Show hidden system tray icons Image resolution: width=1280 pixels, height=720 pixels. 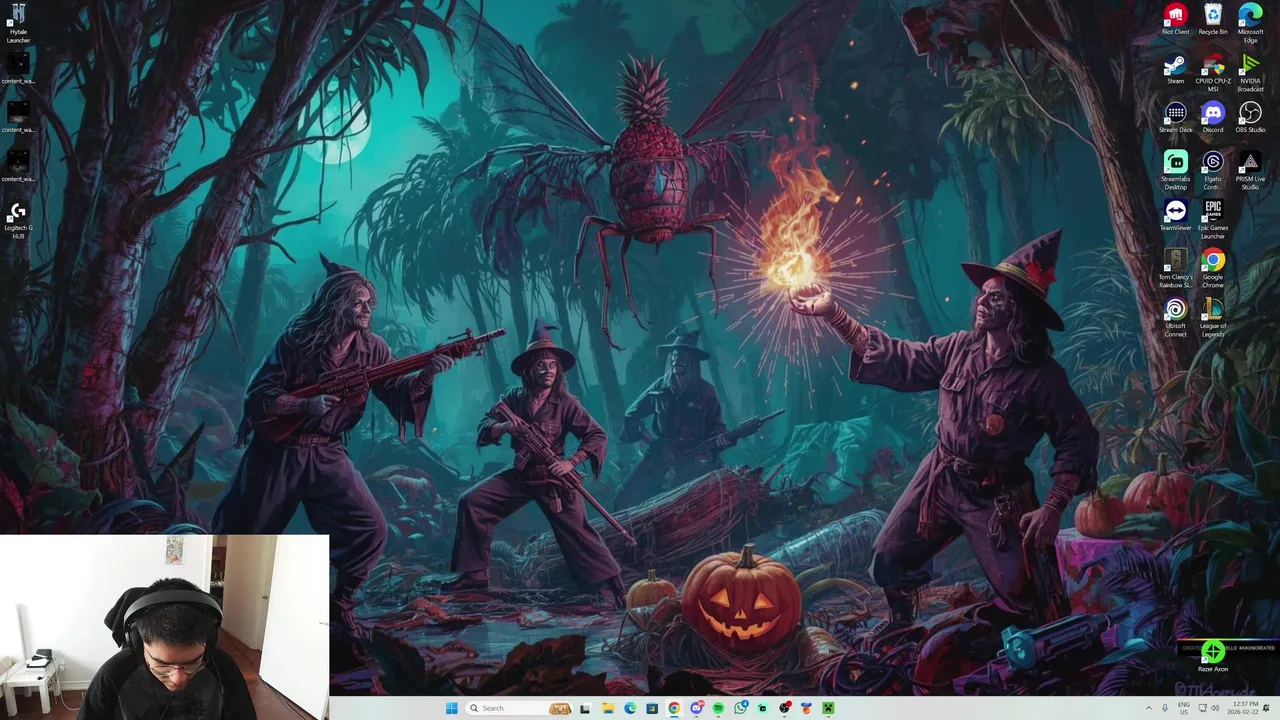pos(1149,708)
